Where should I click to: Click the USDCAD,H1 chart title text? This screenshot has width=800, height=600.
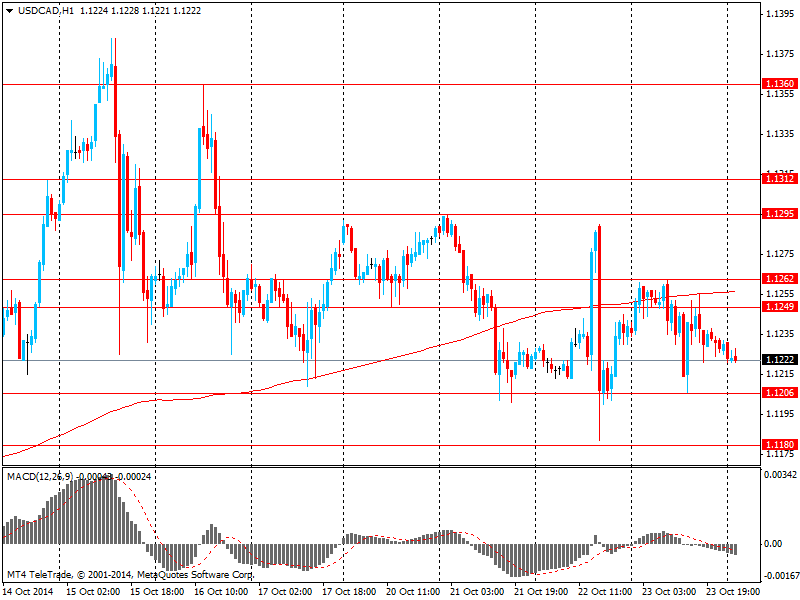(x=46, y=11)
